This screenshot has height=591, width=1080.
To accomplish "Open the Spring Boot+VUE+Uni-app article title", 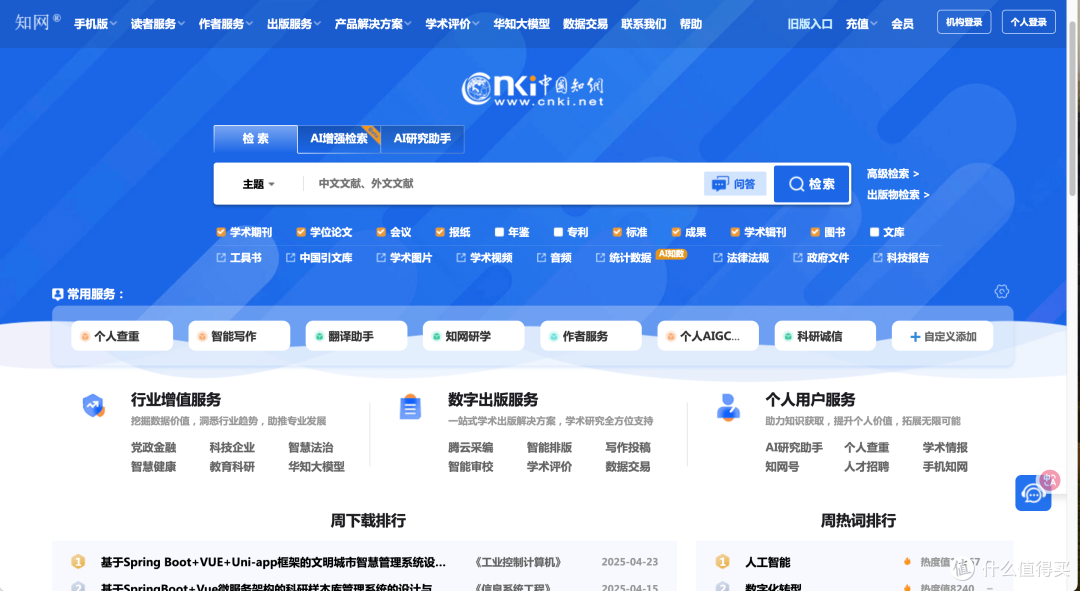I will click(273, 562).
